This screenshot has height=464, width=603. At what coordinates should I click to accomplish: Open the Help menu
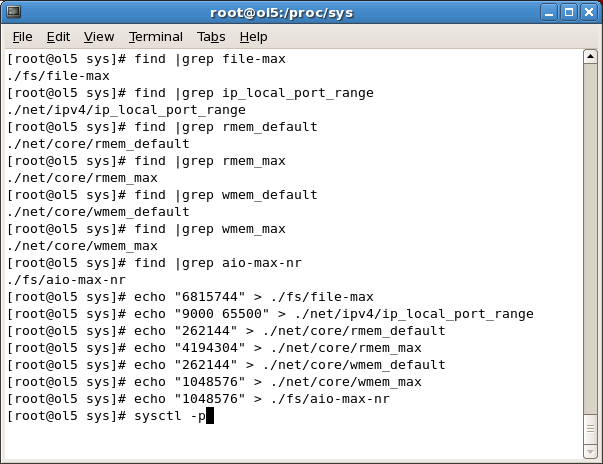pyautogui.click(x=253, y=37)
